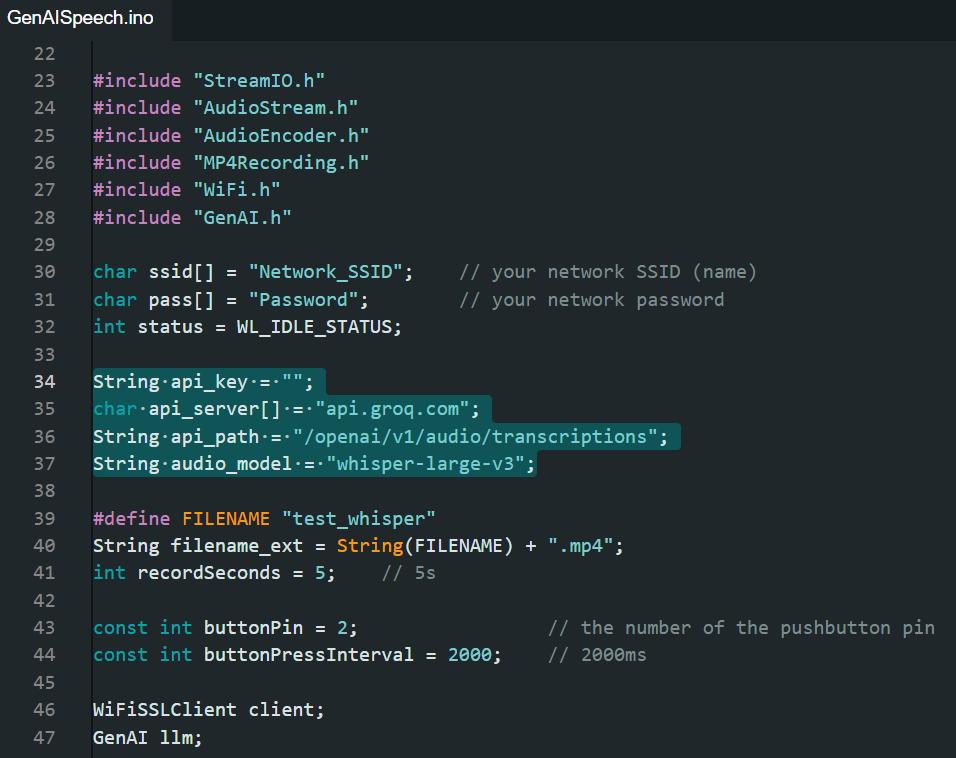Image resolution: width=956 pixels, height=758 pixels.
Task: Click the GenAI llm declaration
Action: pyautogui.click(x=147, y=738)
